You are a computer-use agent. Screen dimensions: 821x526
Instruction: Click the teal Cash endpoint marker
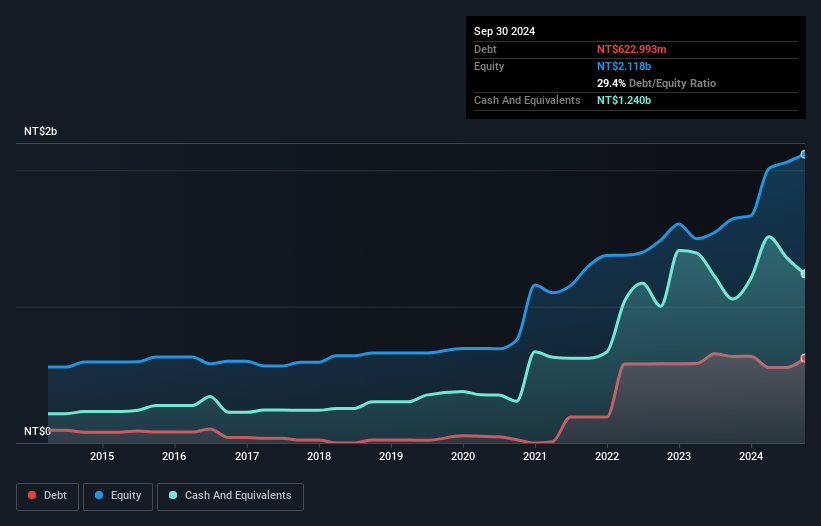coord(804,274)
